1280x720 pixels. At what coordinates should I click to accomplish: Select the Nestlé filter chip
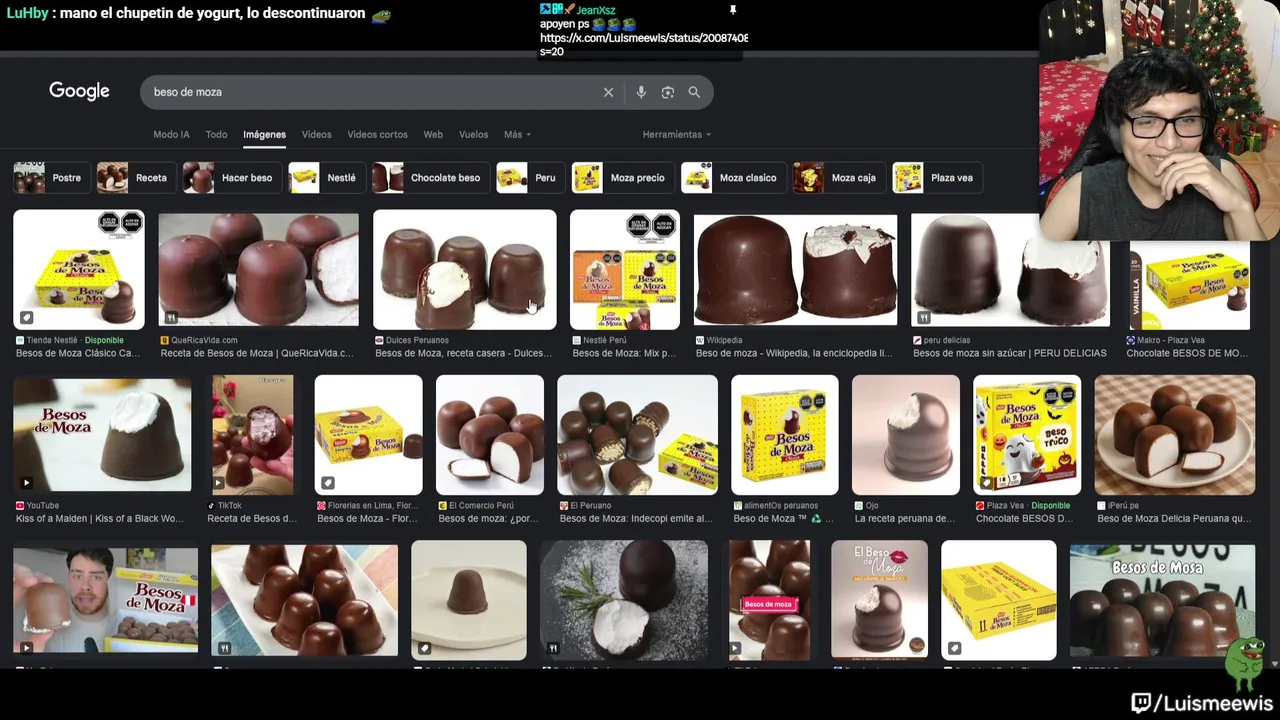click(x=326, y=178)
